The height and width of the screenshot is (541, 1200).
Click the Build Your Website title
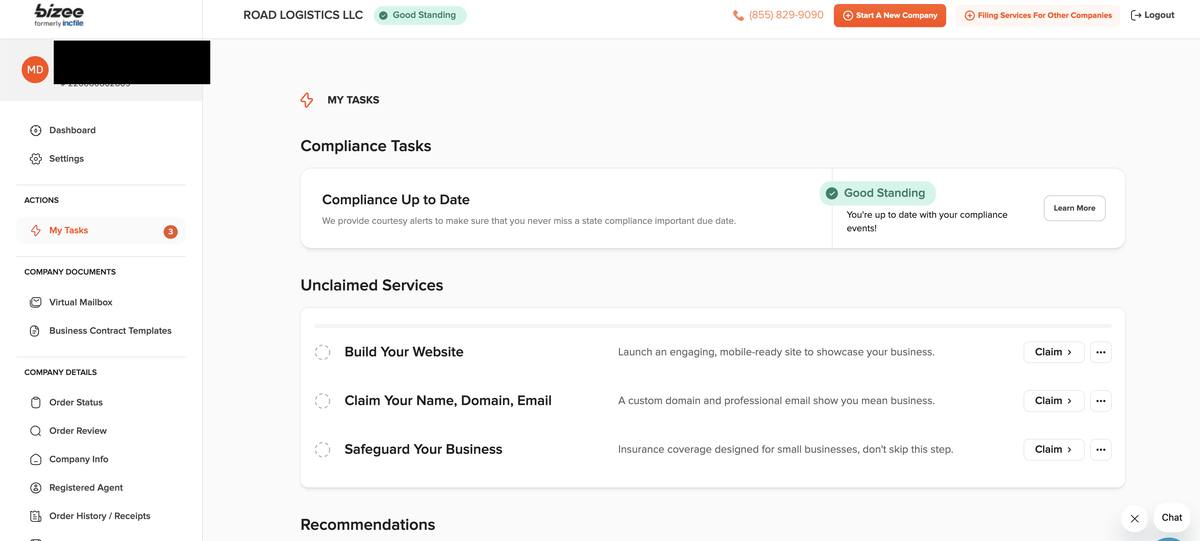[404, 352]
